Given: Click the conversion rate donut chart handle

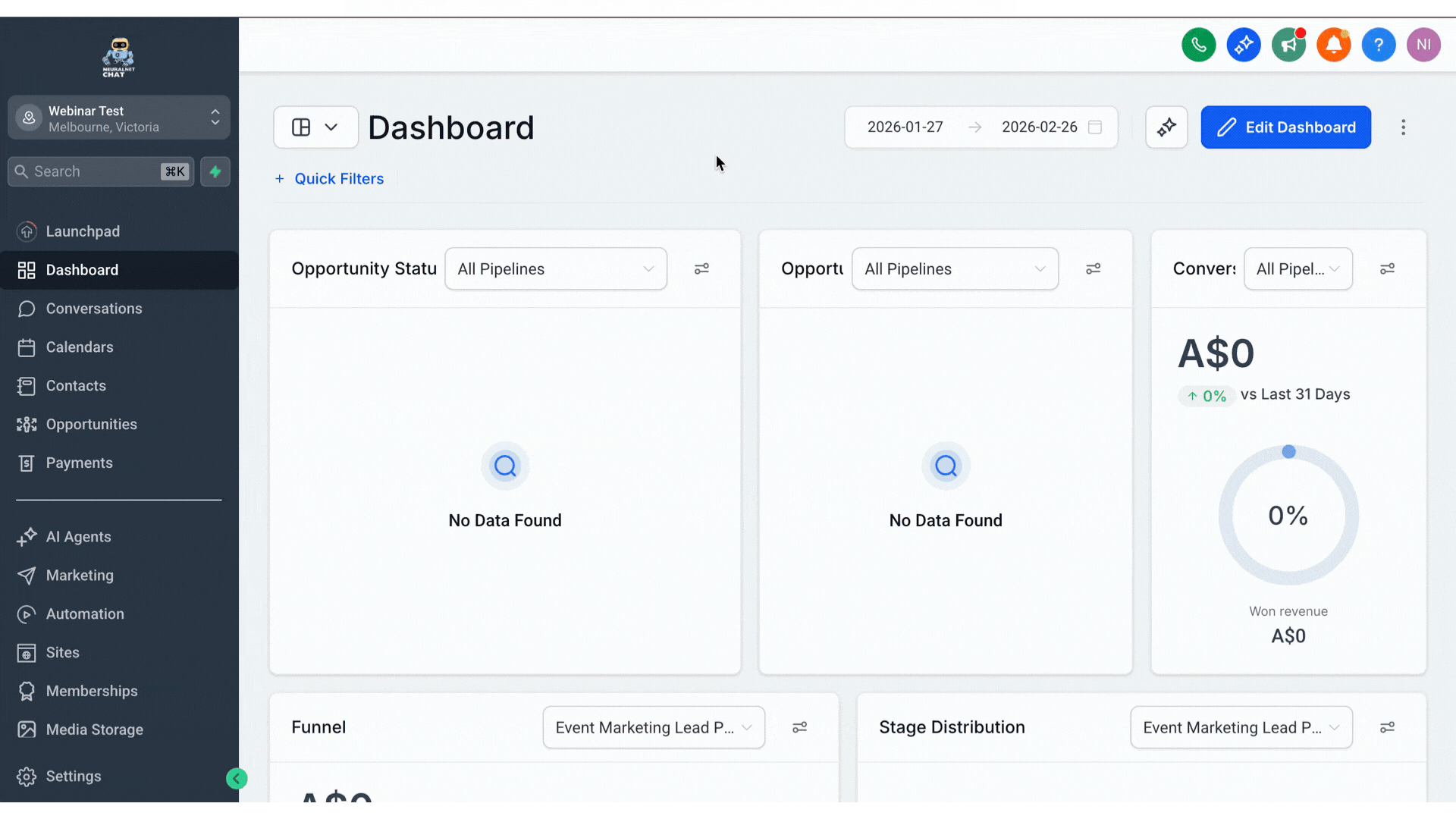Looking at the screenshot, I should click(x=1288, y=452).
